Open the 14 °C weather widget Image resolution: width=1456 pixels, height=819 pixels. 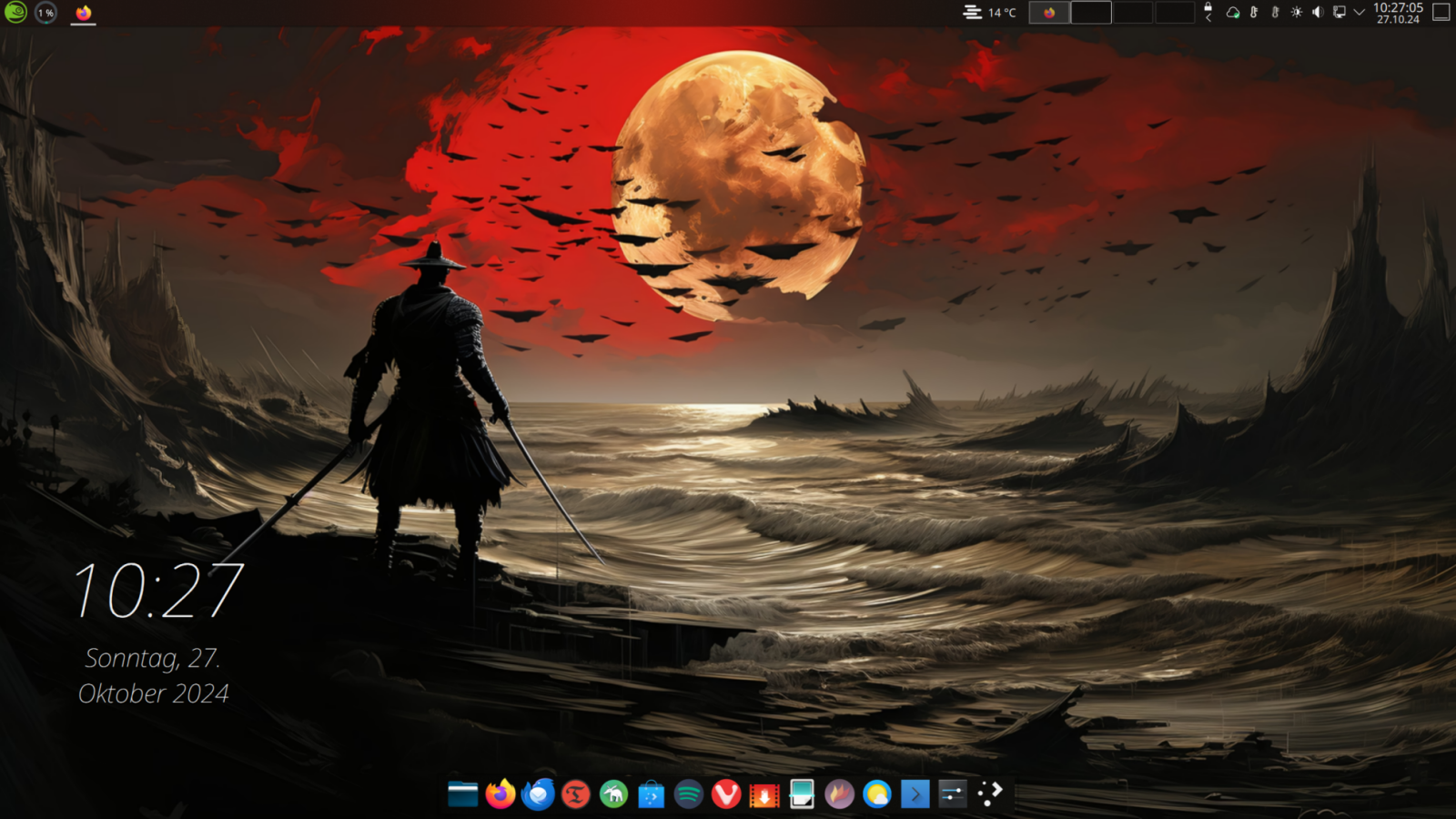[x=990, y=13]
